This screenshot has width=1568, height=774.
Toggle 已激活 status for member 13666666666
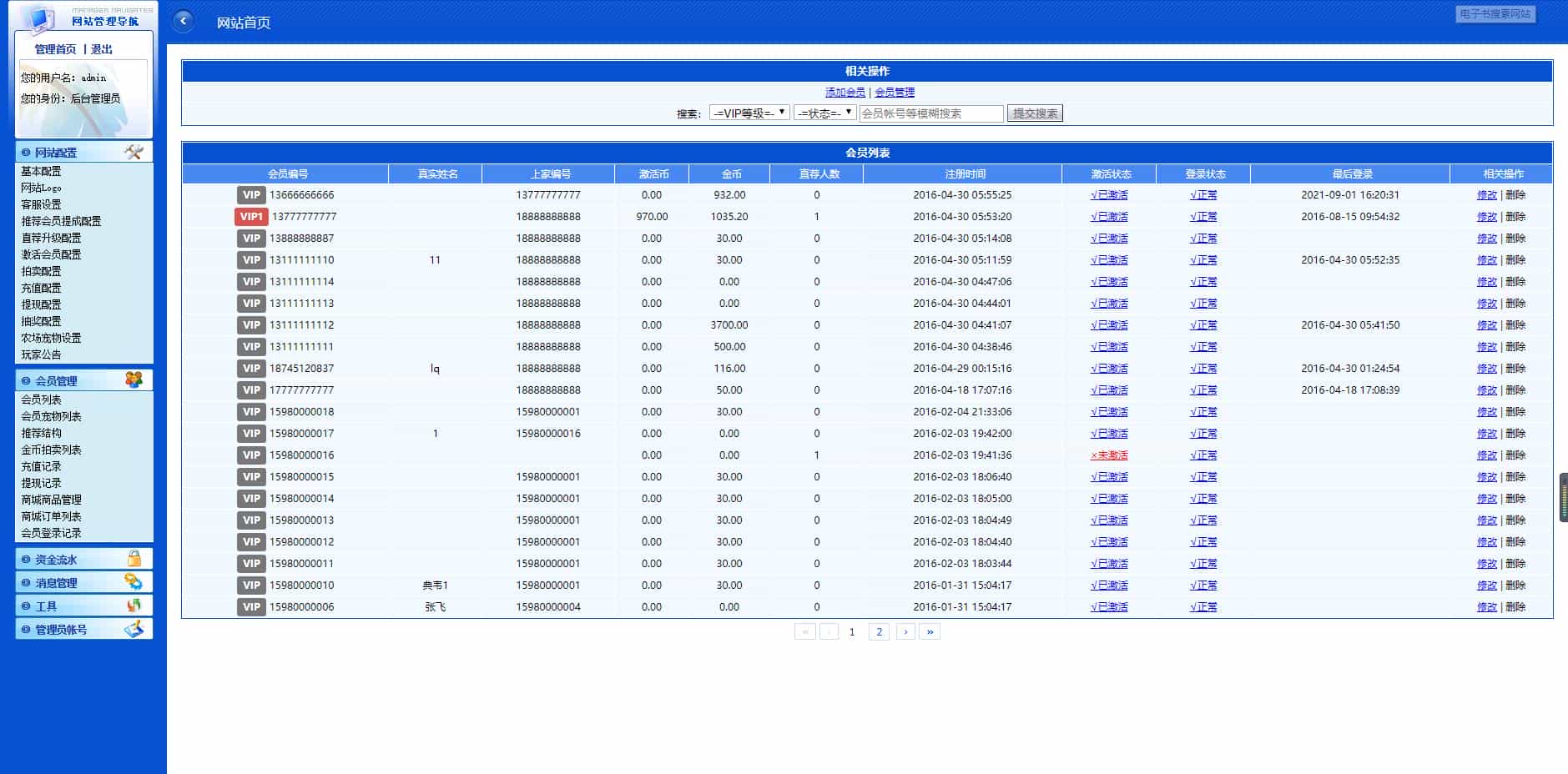1109,195
